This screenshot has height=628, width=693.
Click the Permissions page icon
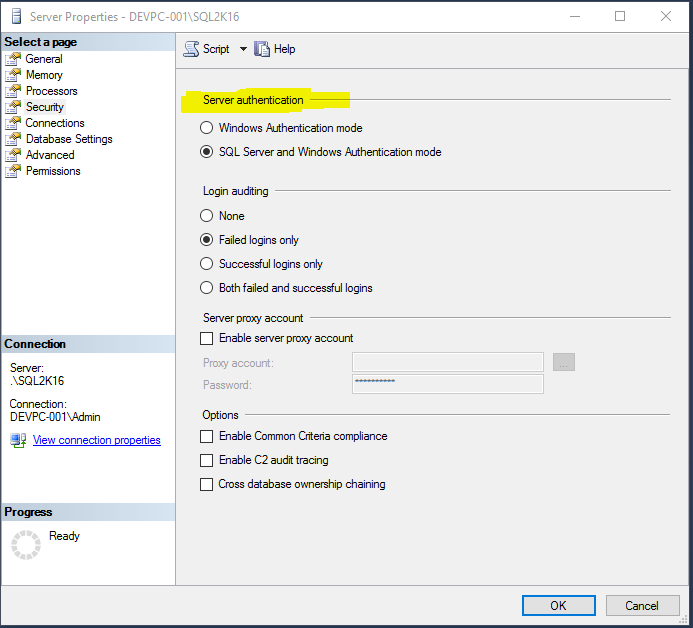13,171
